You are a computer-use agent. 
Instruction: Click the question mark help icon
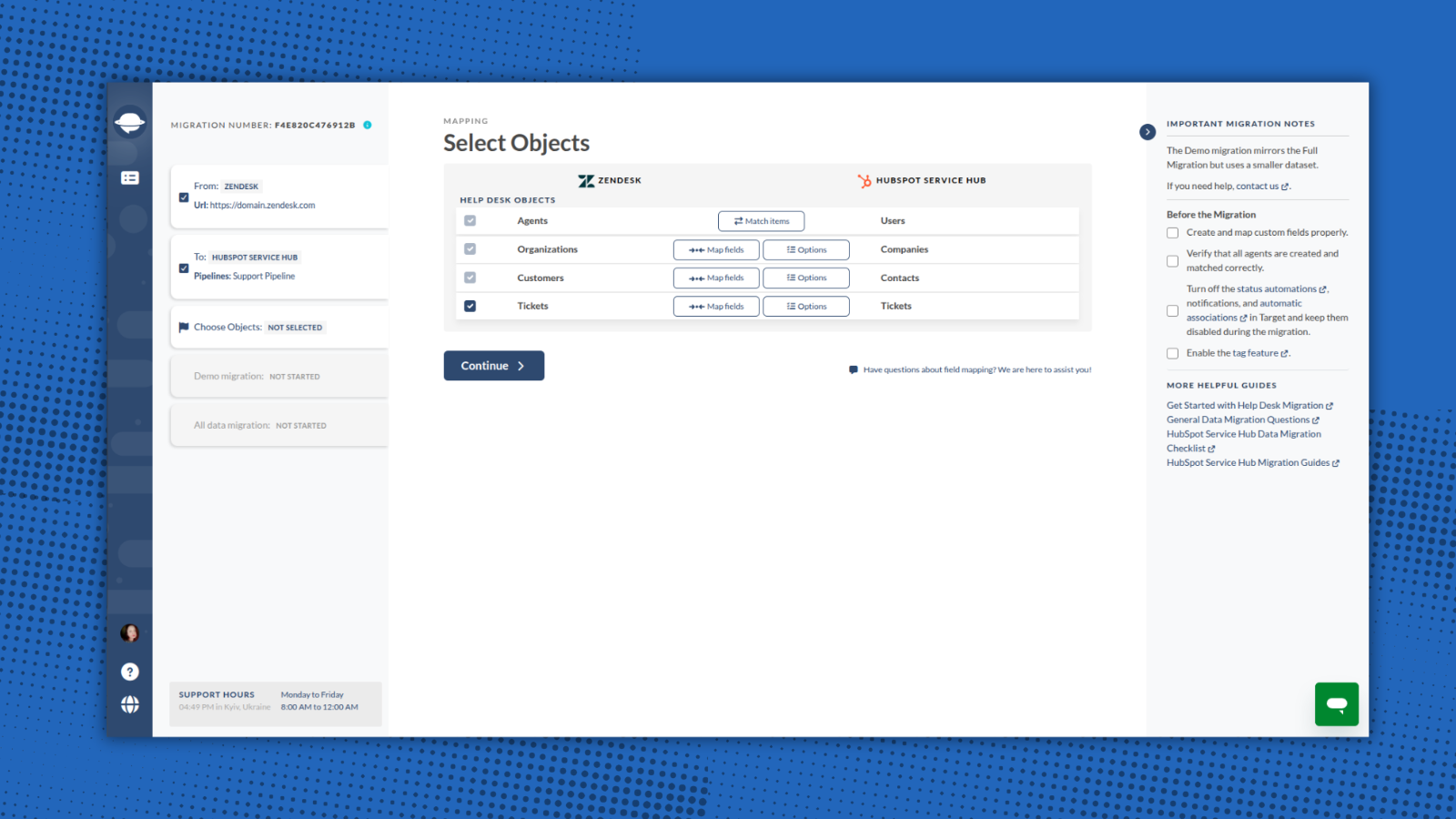(x=130, y=672)
